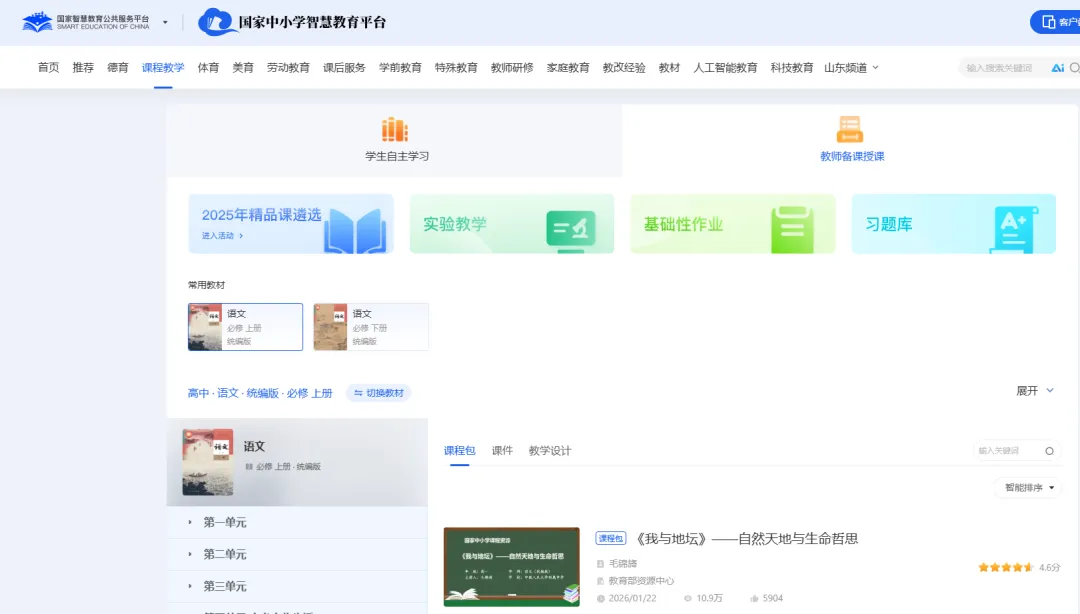
Task: Open the 基础性作业 card
Action: [733, 223]
